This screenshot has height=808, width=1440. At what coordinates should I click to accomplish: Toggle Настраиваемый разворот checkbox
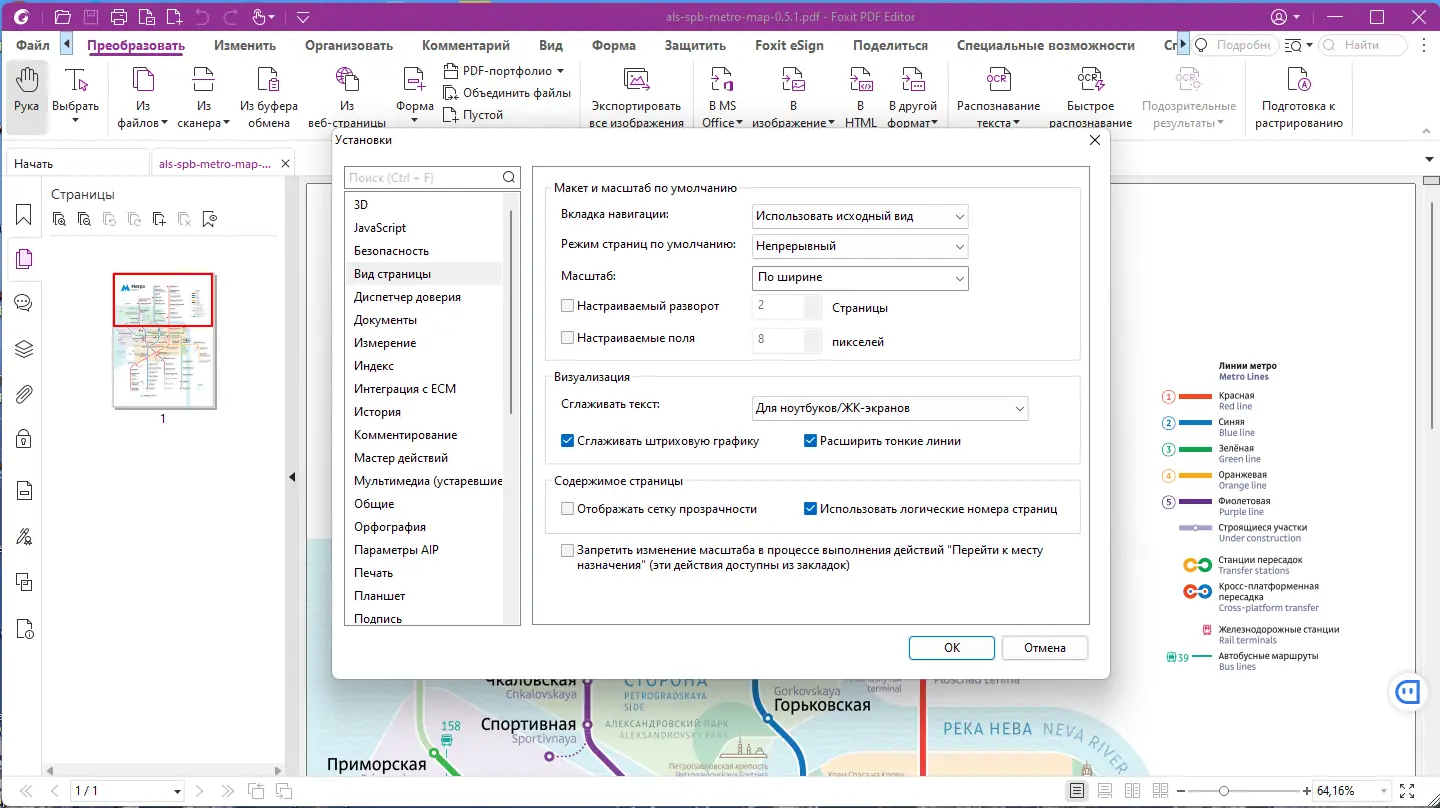tap(567, 306)
